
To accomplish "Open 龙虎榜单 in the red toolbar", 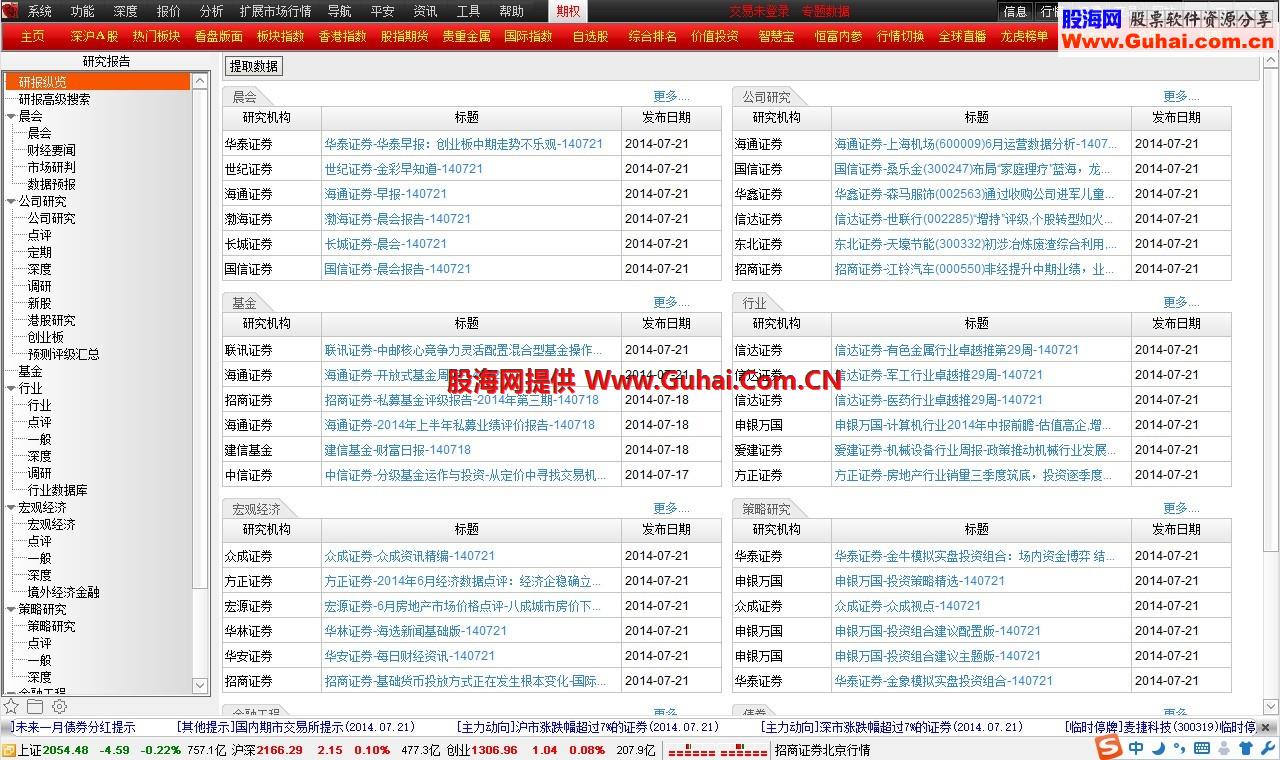I will click(1024, 36).
